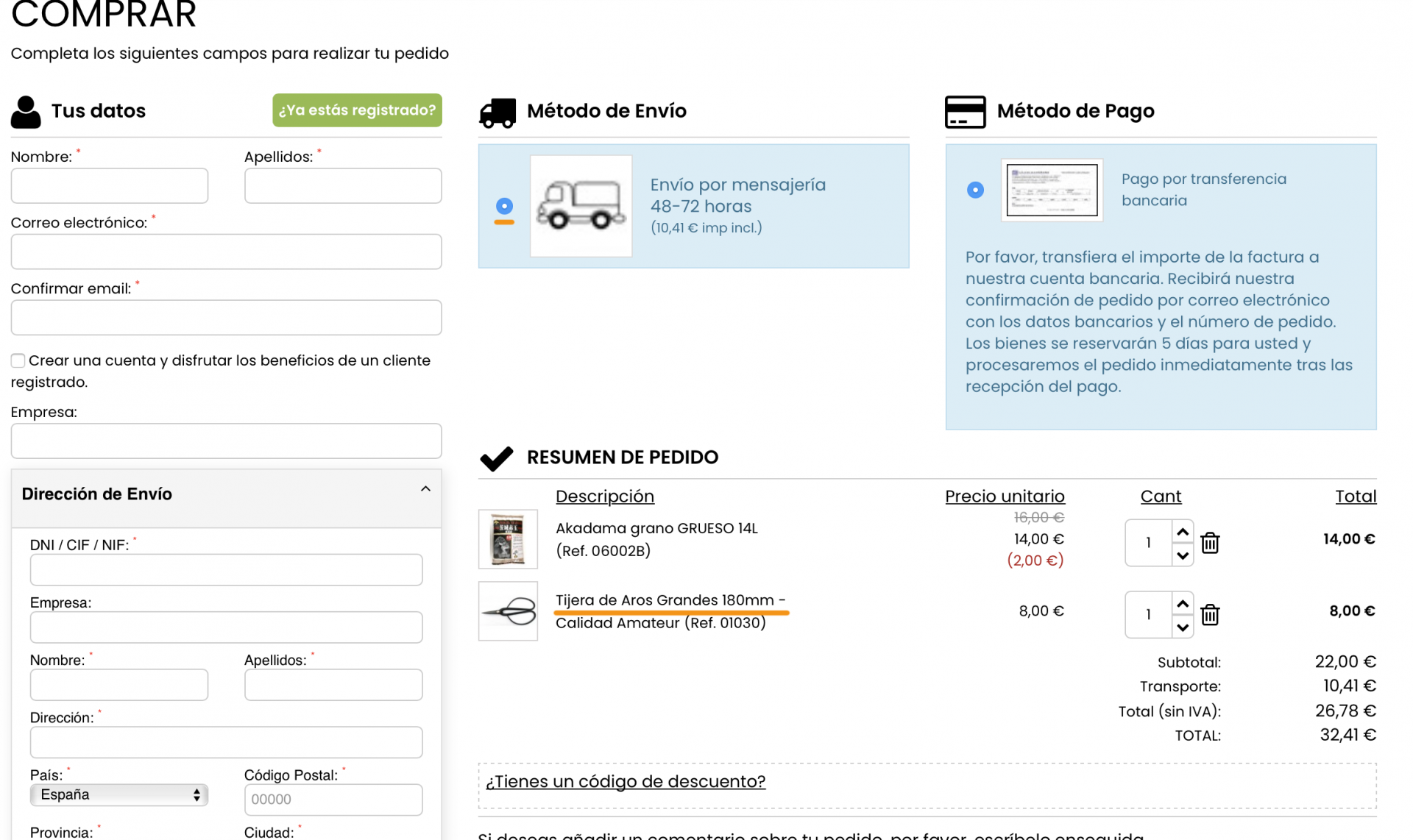The image size is (1413, 840).
Task: Click the ¿Ya estás registrado? button
Action: (x=357, y=110)
